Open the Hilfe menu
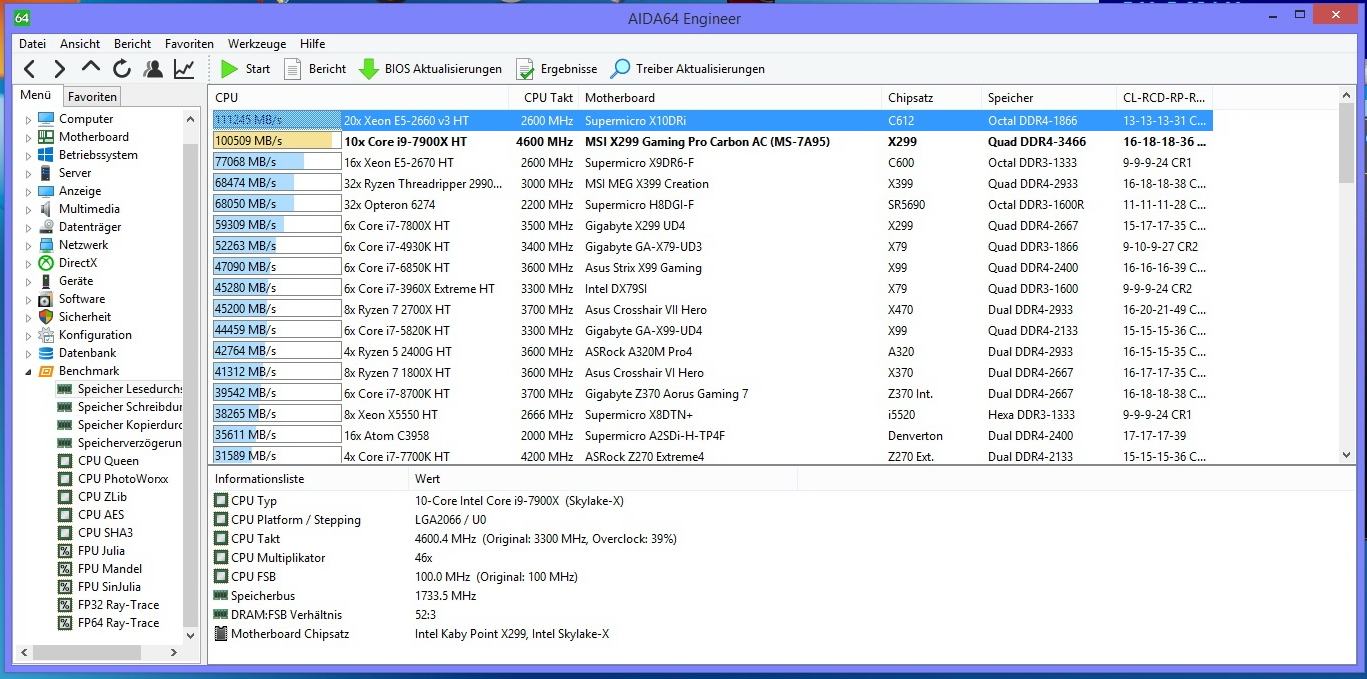Screen dimensions: 1367x679 [x=312, y=44]
